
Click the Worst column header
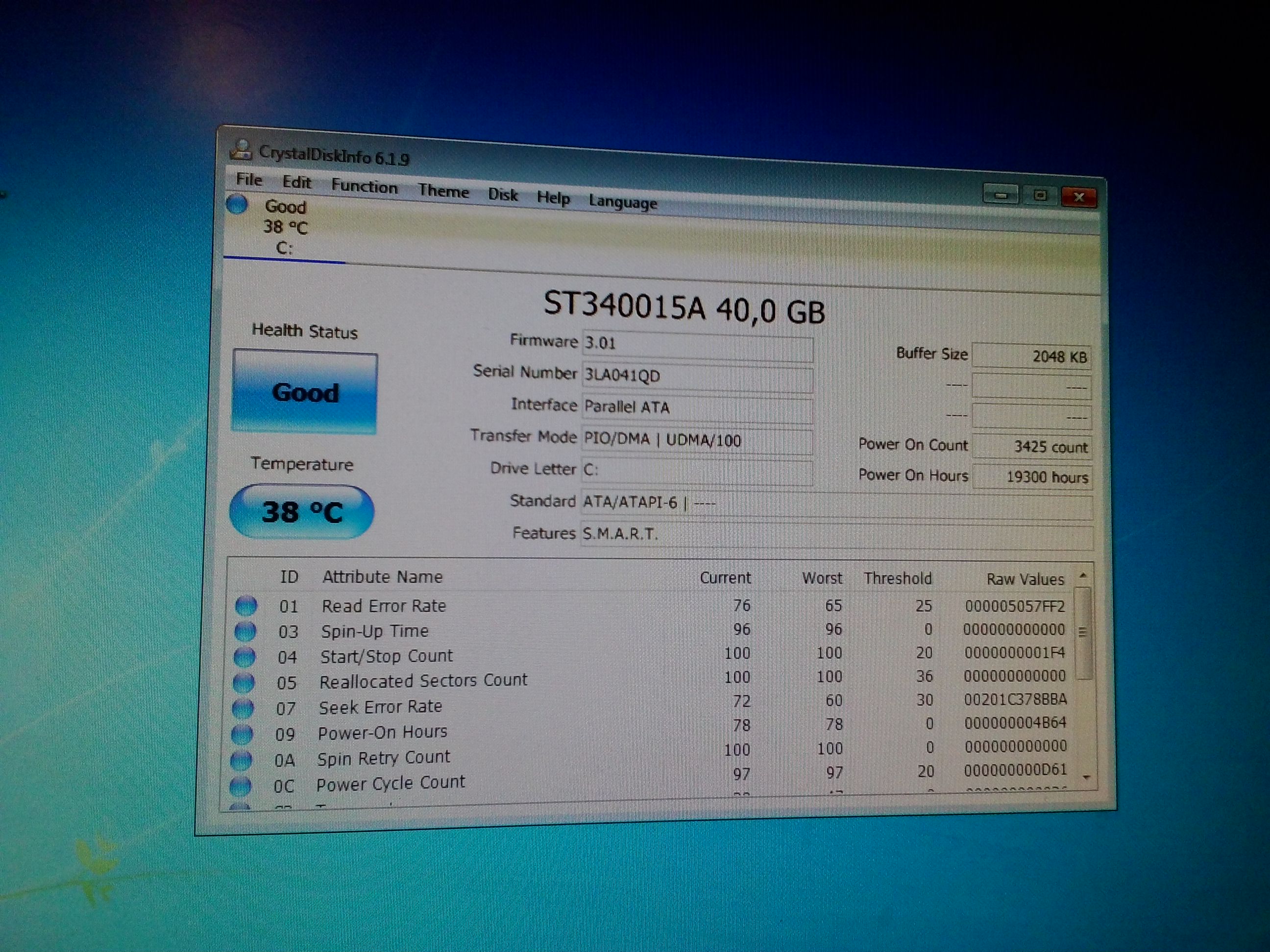pyautogui.click(x=822, y=578)
